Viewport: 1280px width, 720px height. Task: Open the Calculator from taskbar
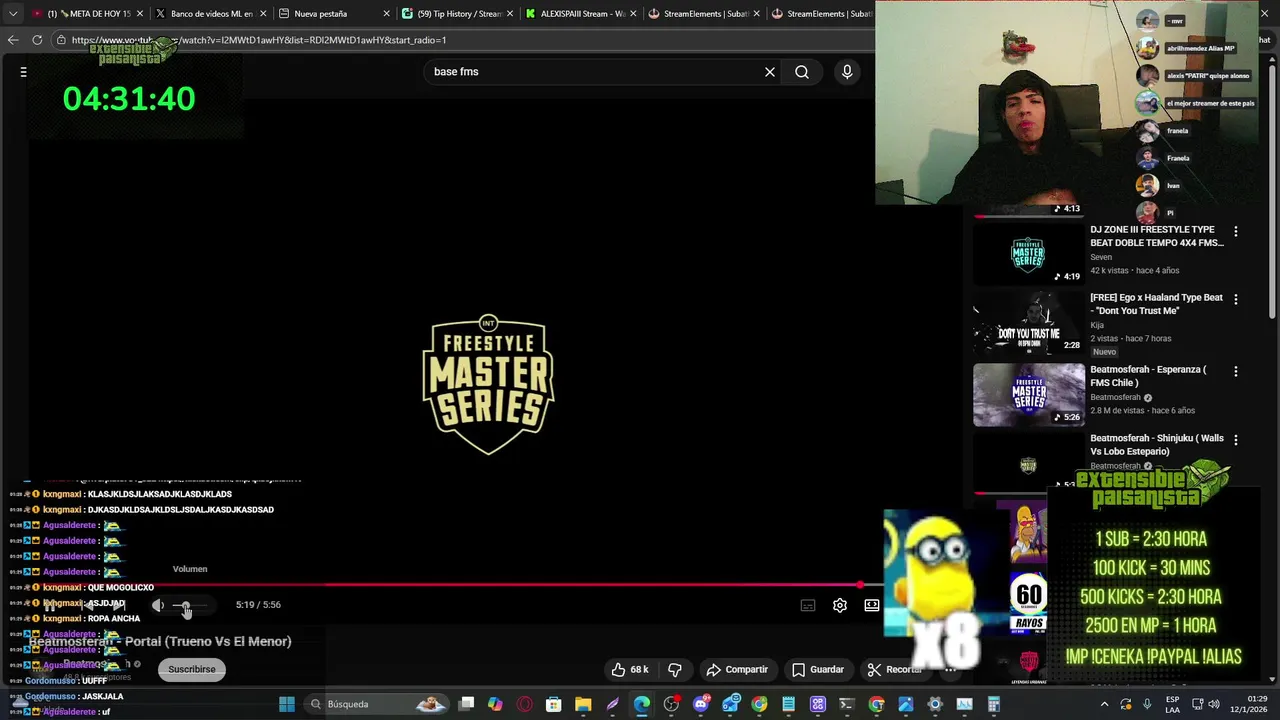[x=994, y=704]
